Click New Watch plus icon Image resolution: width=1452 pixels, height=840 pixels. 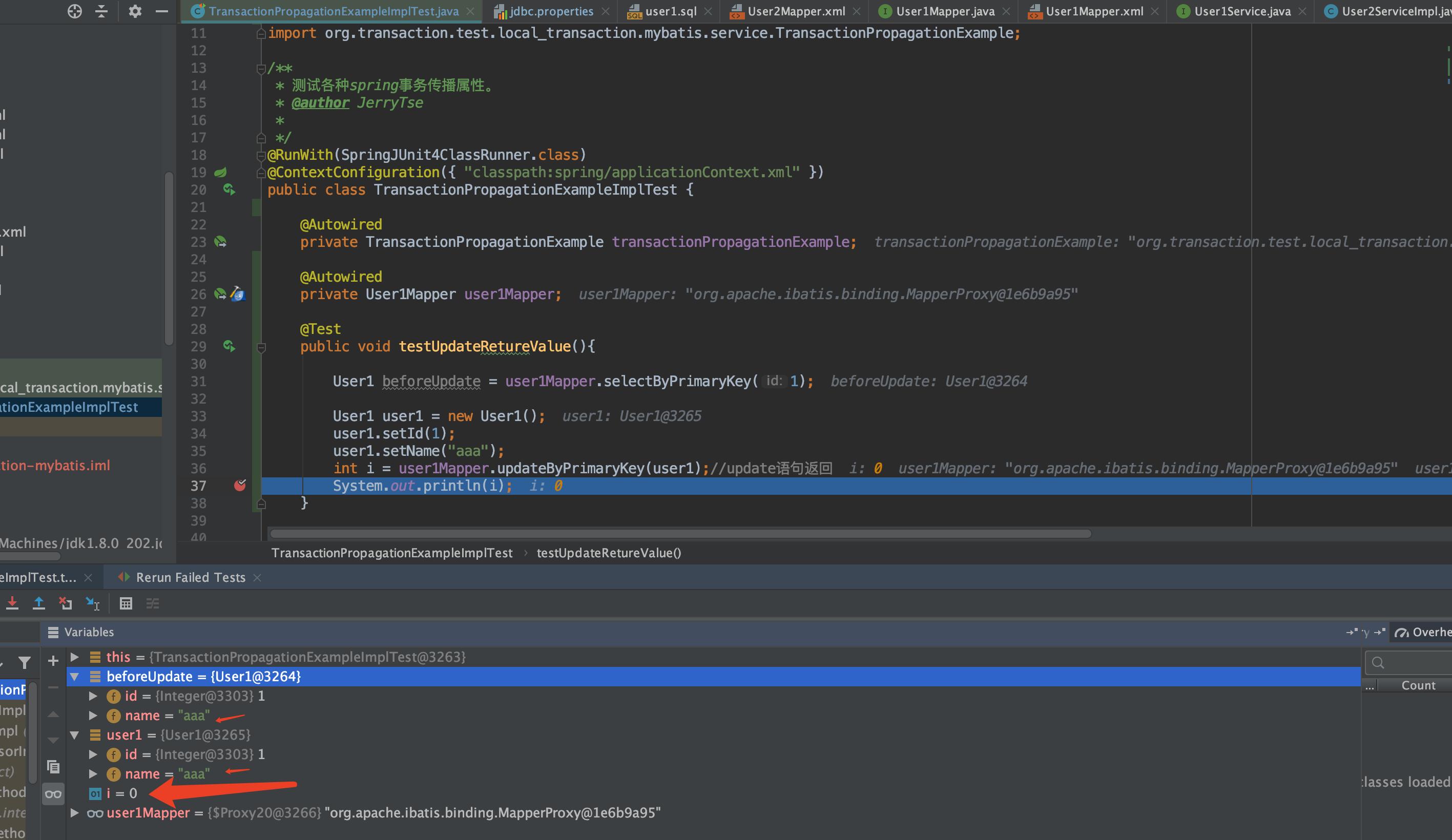click(x=53, y=661)
